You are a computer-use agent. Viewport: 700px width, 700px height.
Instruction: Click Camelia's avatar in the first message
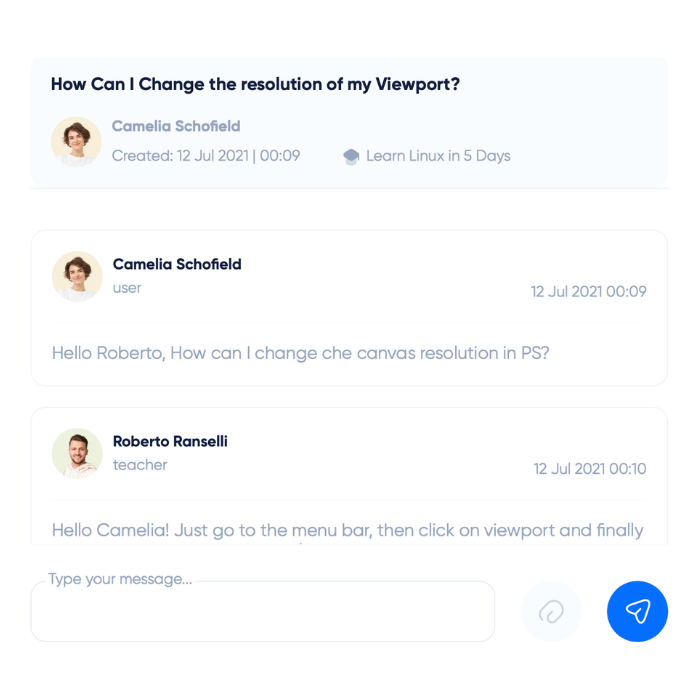[77, 276]
